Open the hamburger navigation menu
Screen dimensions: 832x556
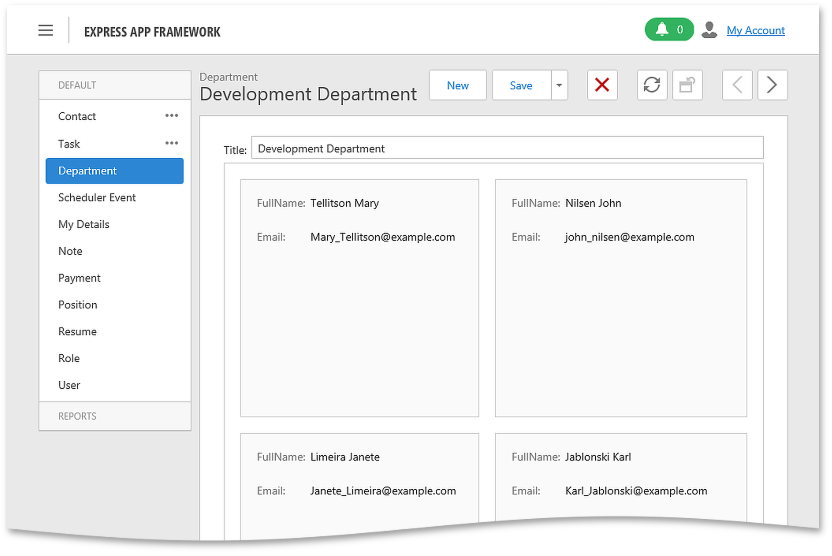[46, 30]
